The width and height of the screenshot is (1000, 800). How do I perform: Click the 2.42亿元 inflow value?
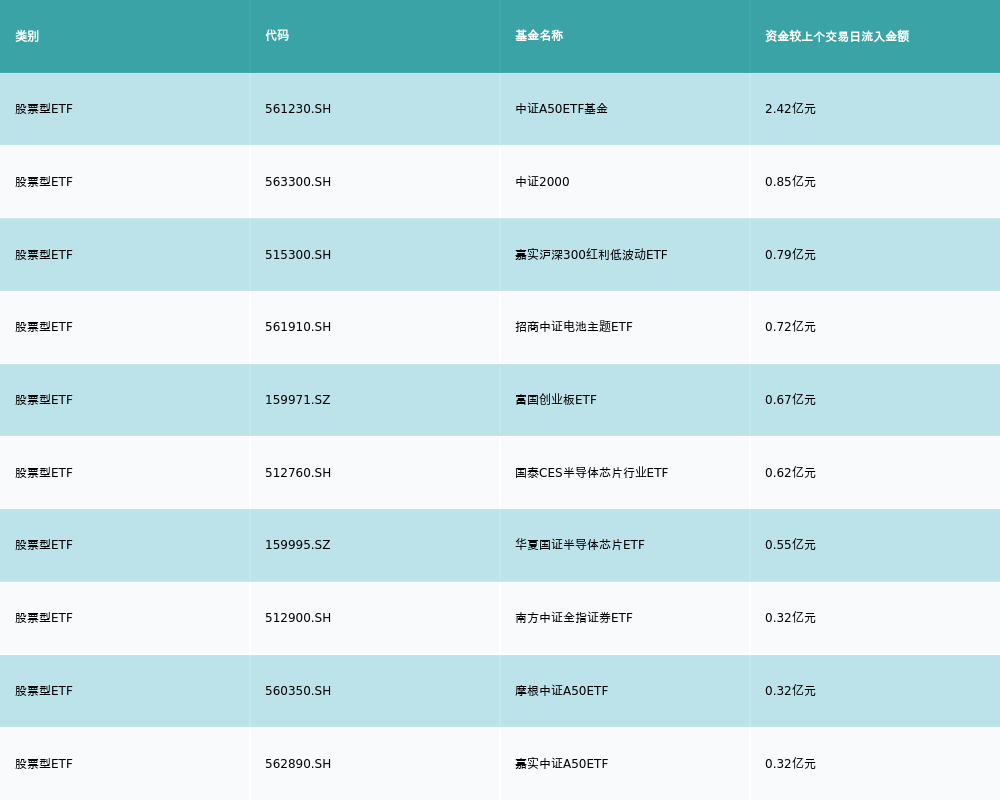click(790, 109)
